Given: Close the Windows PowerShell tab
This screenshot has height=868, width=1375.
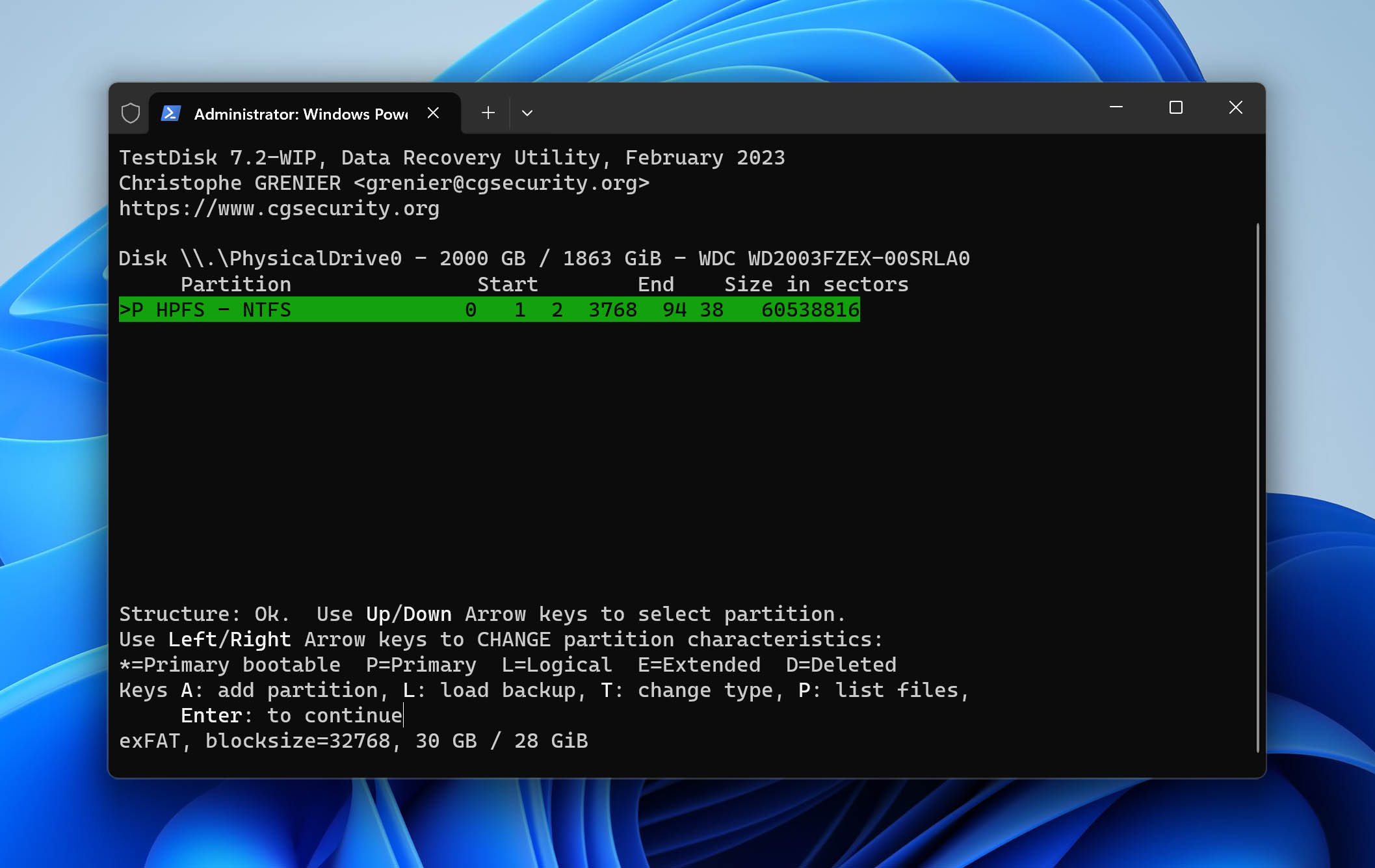Looking at the screenshot, I should click(433, 113).
